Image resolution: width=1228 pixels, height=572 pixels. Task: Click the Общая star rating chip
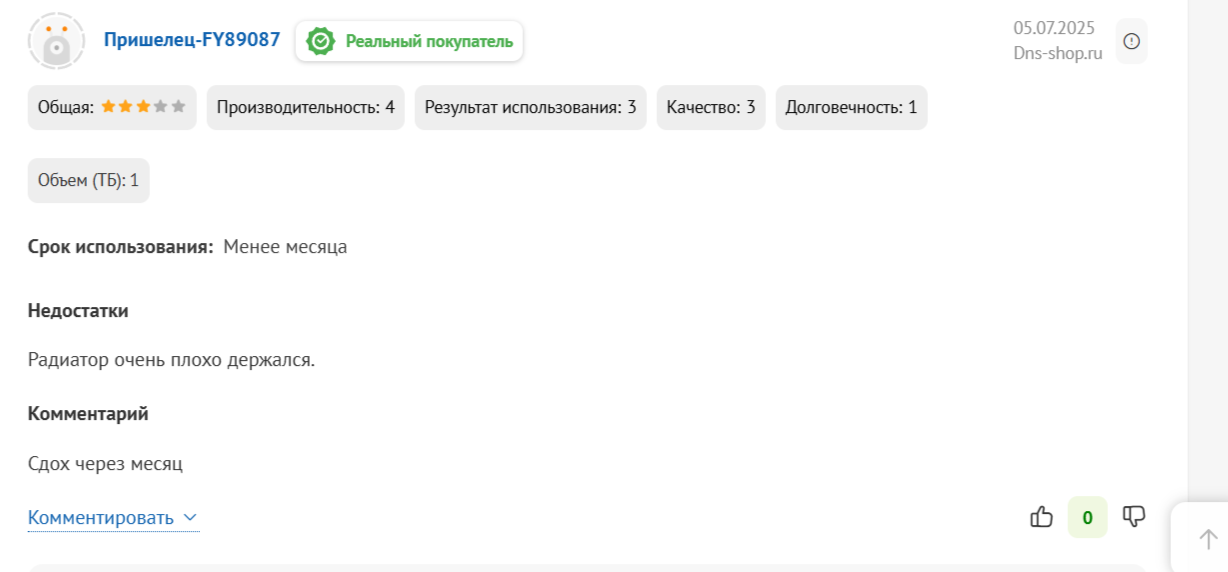(112, 107)
